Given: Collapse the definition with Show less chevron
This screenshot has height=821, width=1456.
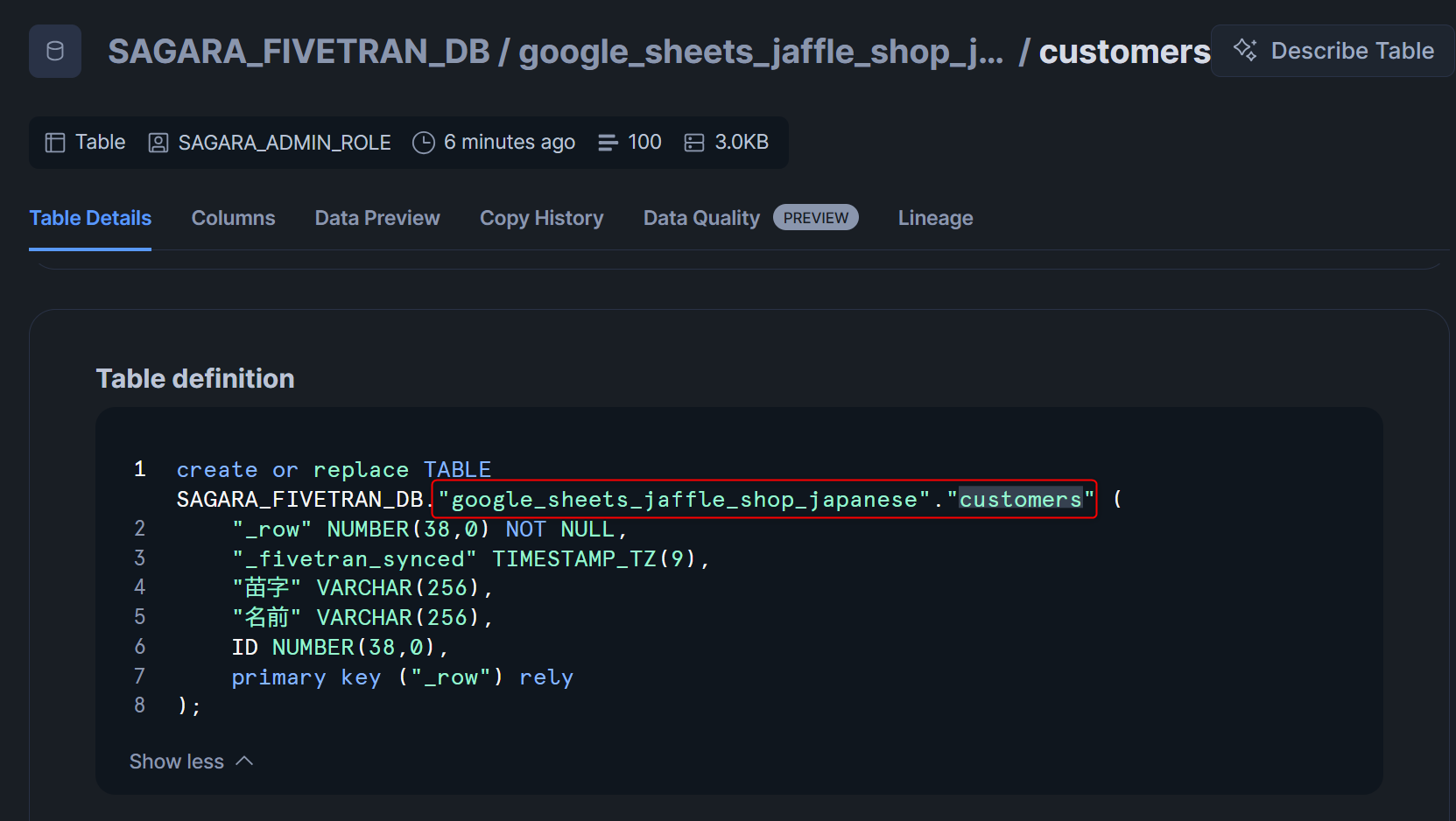Looking at the screenshot, I should 244,761.
